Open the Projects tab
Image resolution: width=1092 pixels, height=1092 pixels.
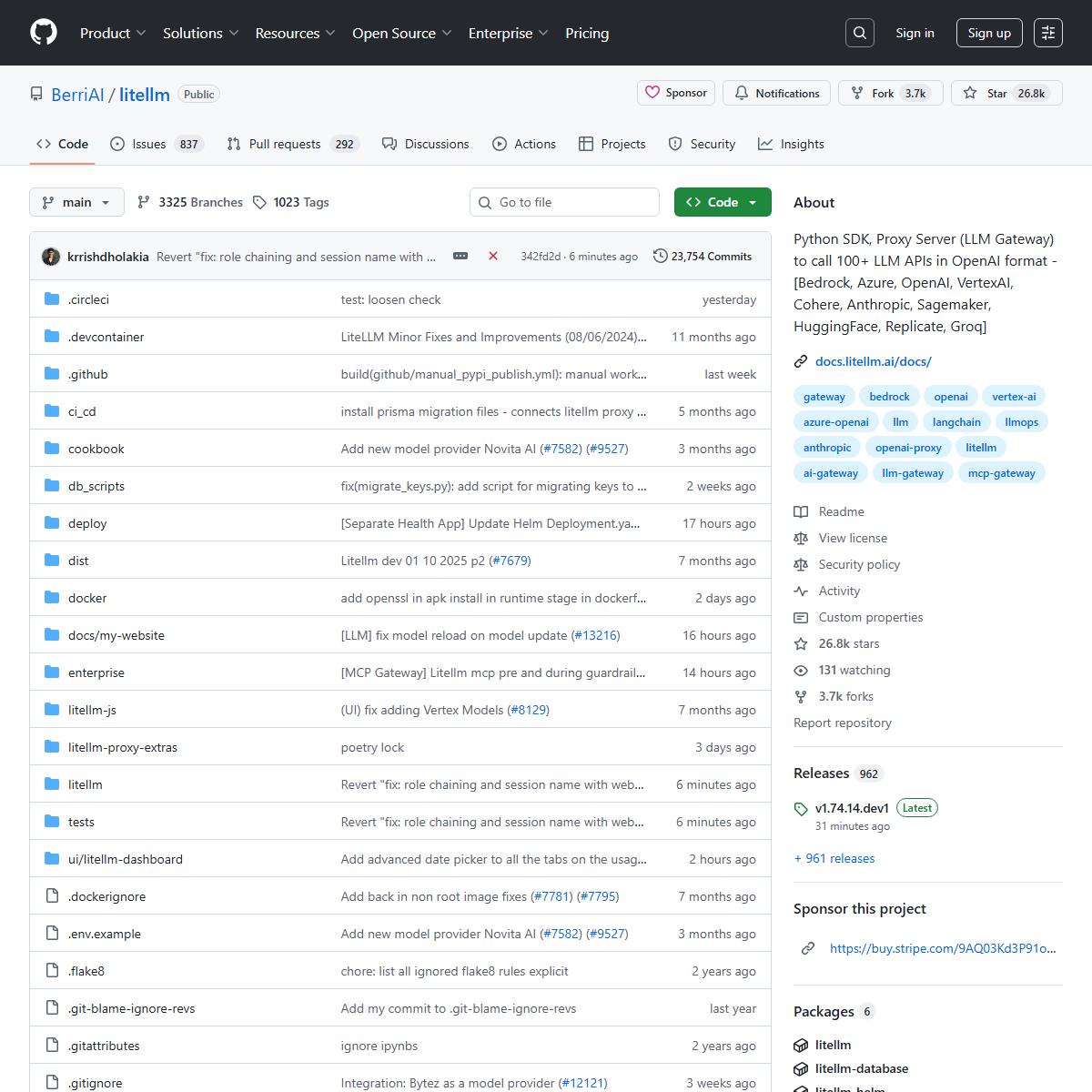[612, 144]
